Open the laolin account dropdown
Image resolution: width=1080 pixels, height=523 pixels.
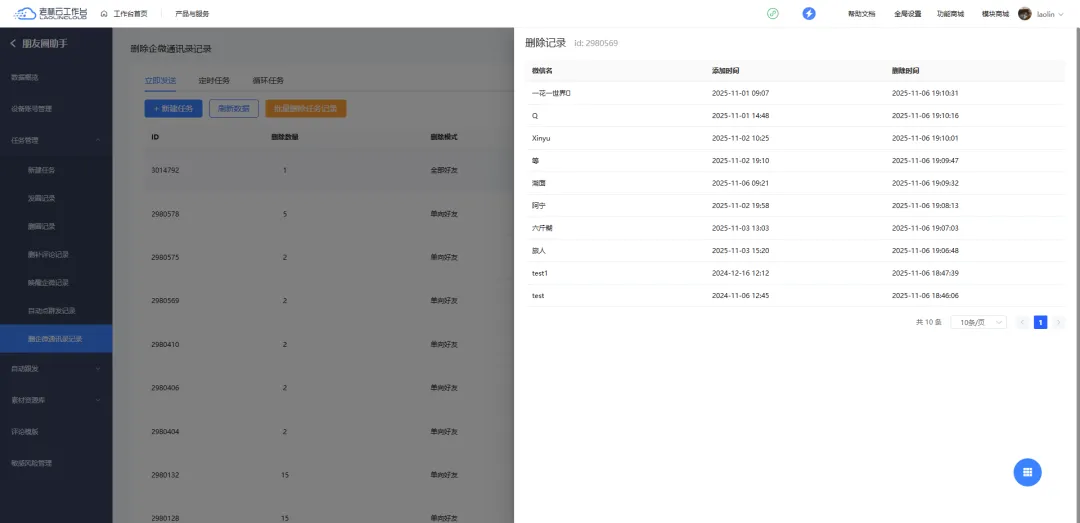click(x=1050, y=14)
